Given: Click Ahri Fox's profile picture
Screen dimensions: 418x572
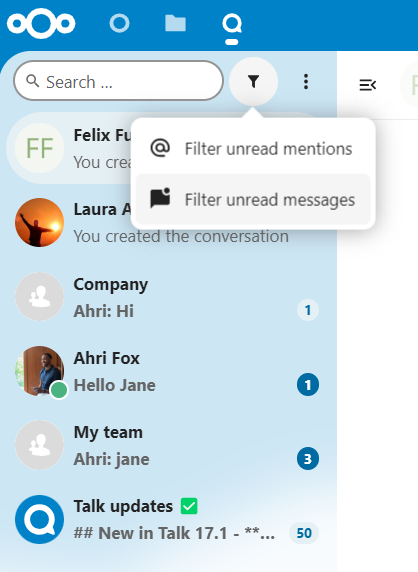Looking at the screenshot, I should click(x=39, y=371).
